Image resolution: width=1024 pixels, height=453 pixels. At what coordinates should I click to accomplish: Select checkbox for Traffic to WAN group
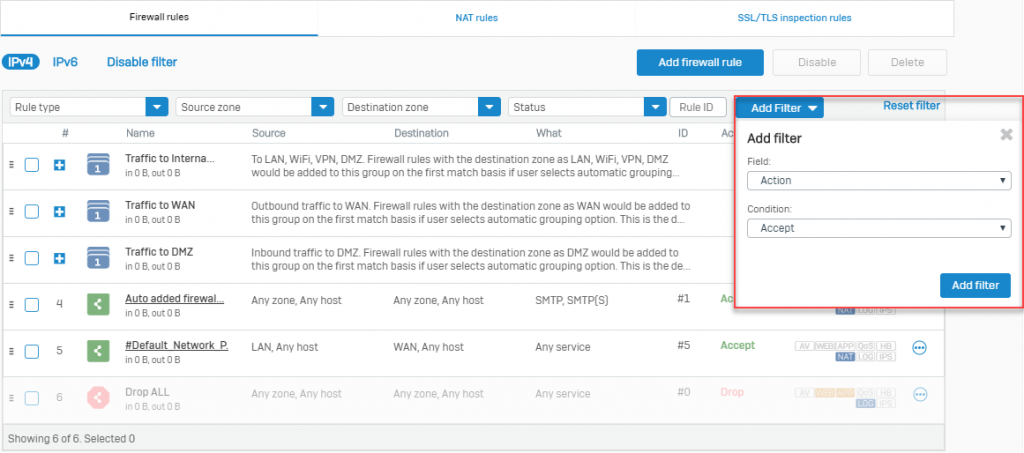click(x=32, y=212)
